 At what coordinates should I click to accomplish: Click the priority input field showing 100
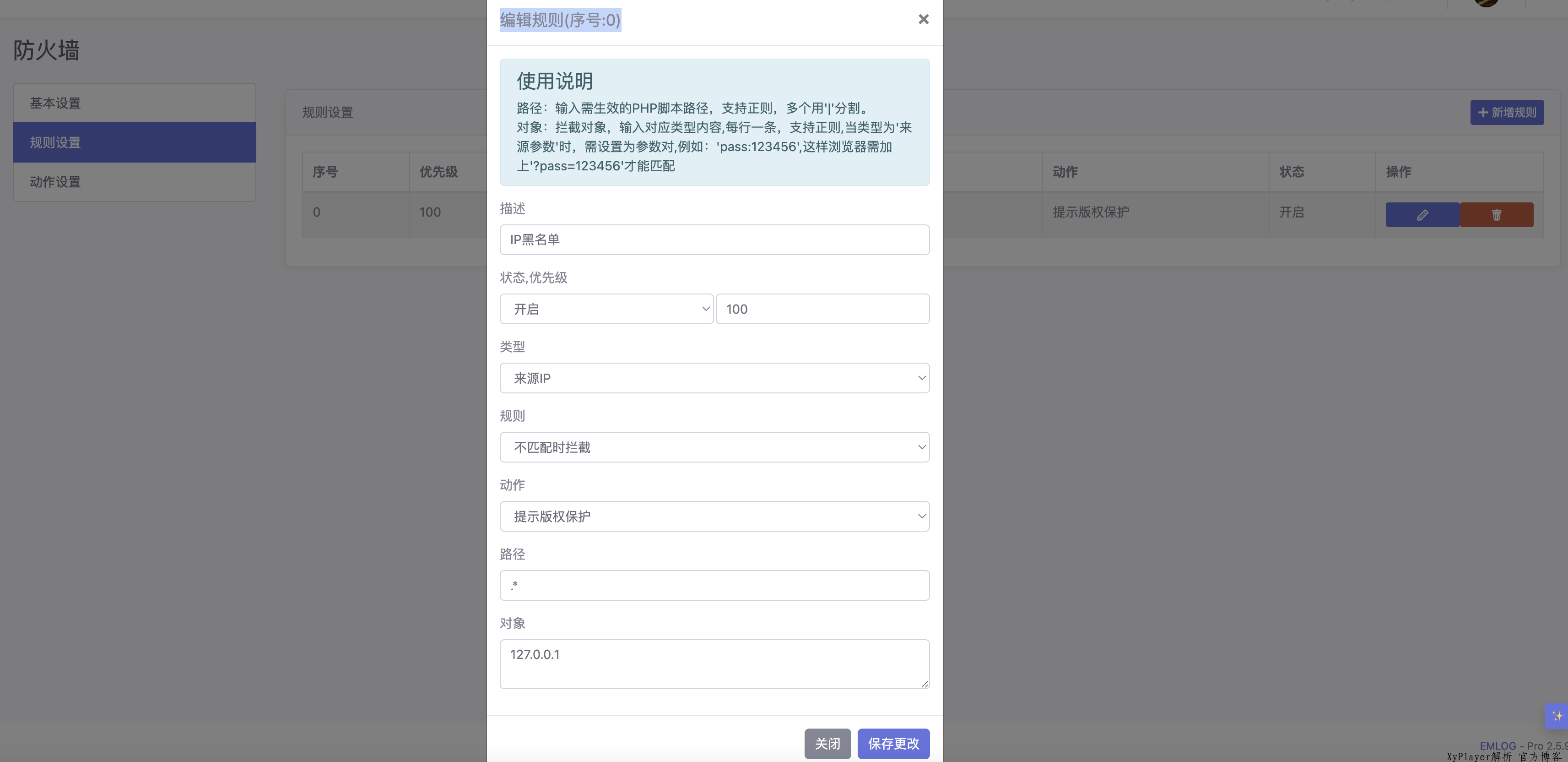point(822,309)
